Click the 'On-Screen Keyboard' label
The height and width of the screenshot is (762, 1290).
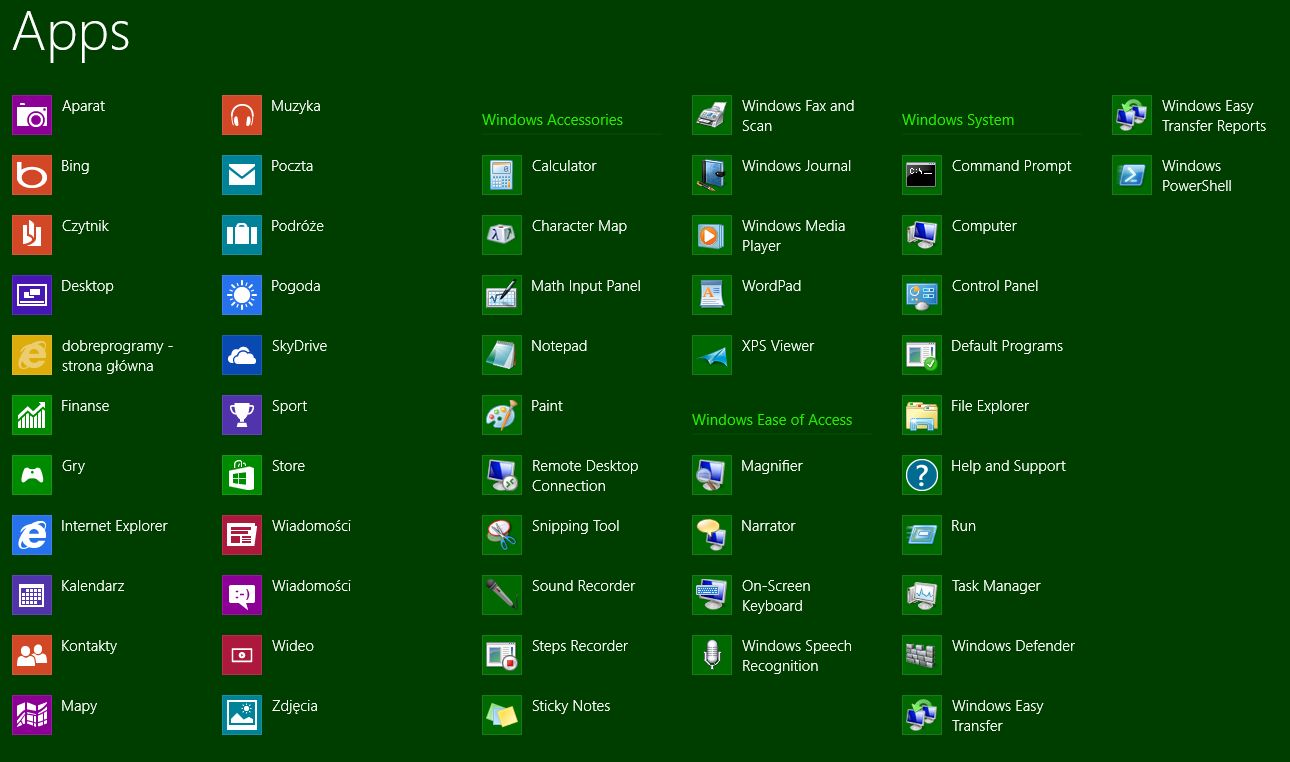pyautogui.click(x=776, y=596)
